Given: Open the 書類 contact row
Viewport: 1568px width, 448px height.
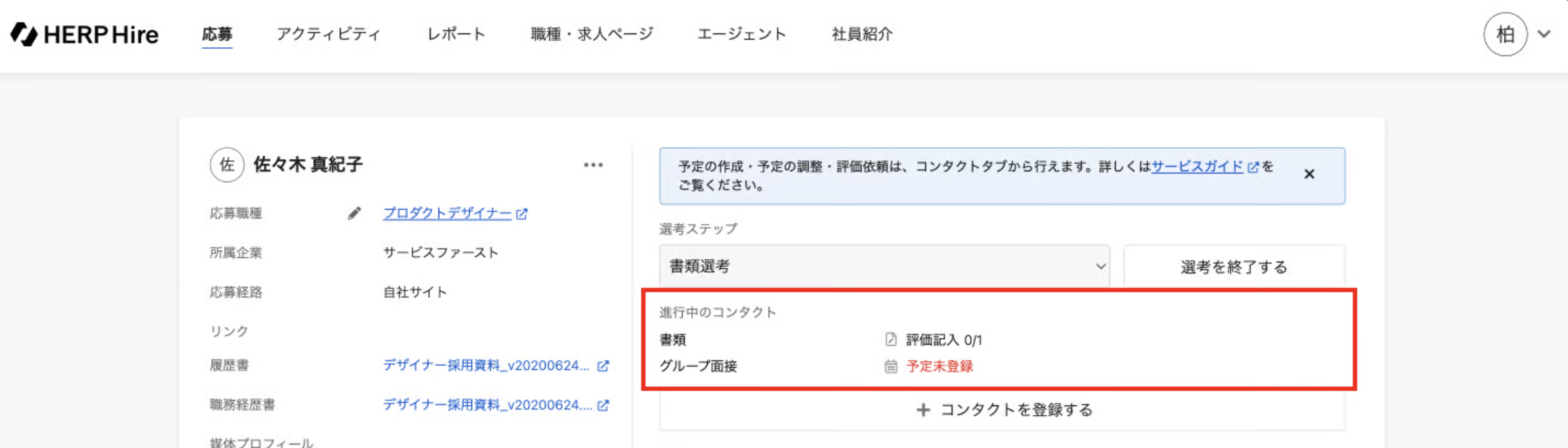Looking at the screenshot, I should tap(999, 340).
